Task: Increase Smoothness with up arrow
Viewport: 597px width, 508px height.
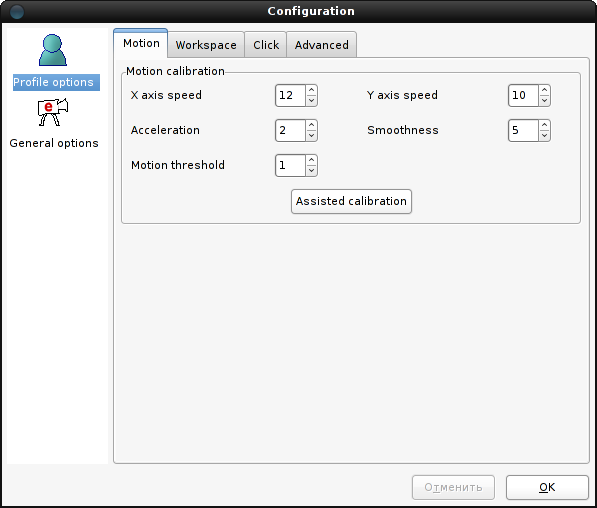Action: pyautogui.click(x=544, y=125)
